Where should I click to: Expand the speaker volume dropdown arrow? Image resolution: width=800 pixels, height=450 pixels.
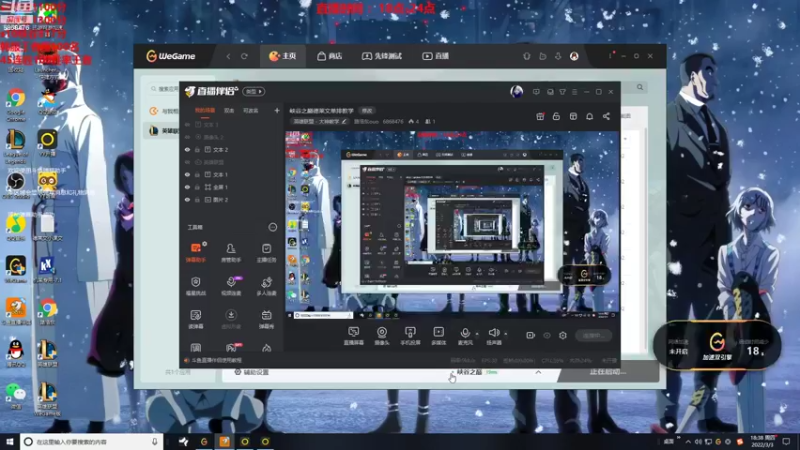pos(506,335)
